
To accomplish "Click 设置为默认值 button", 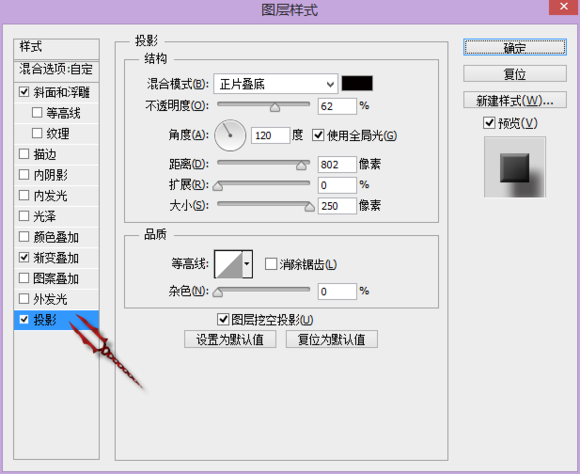I will (x=230, y=339).
